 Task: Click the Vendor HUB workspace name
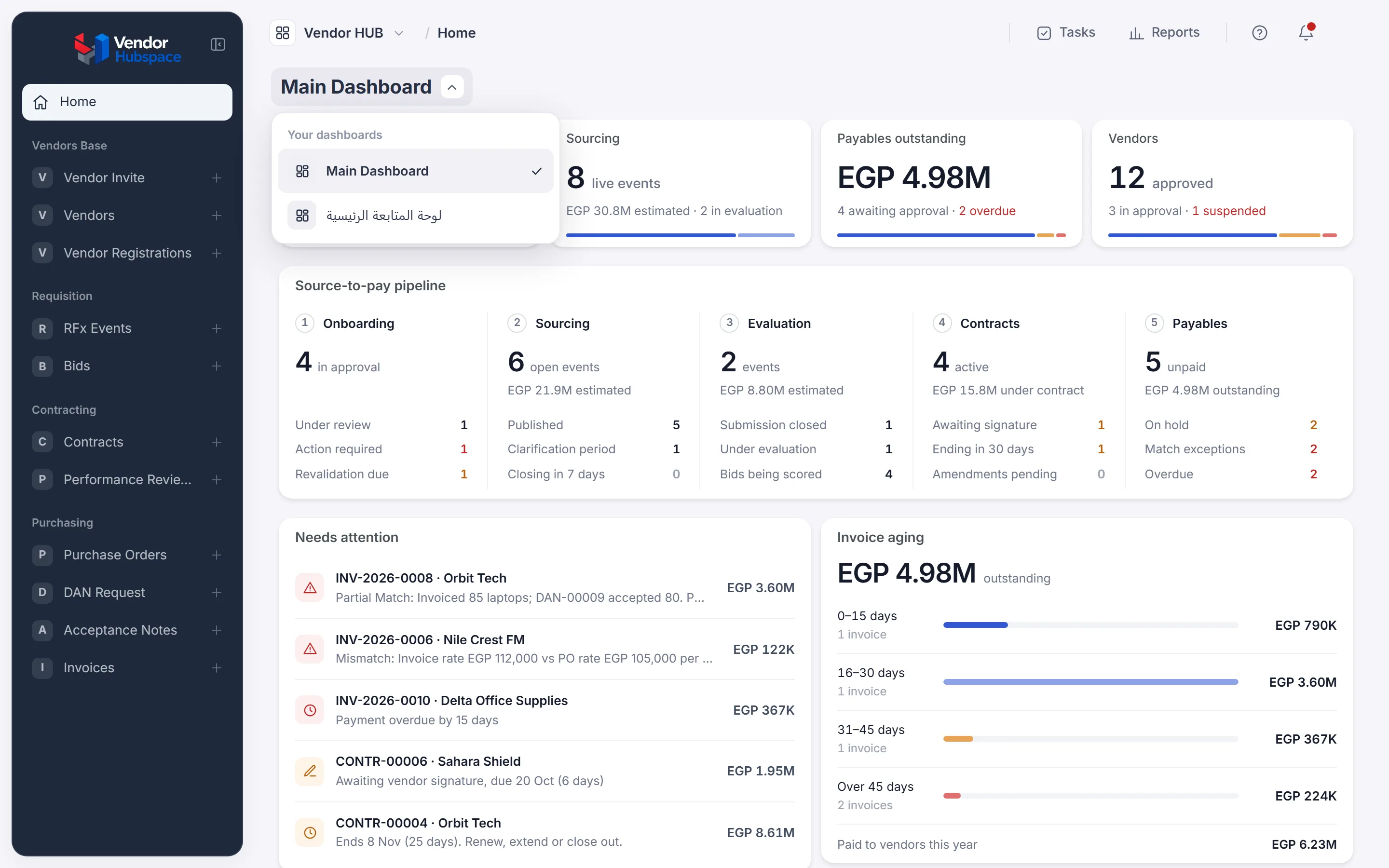click(343, 33)
